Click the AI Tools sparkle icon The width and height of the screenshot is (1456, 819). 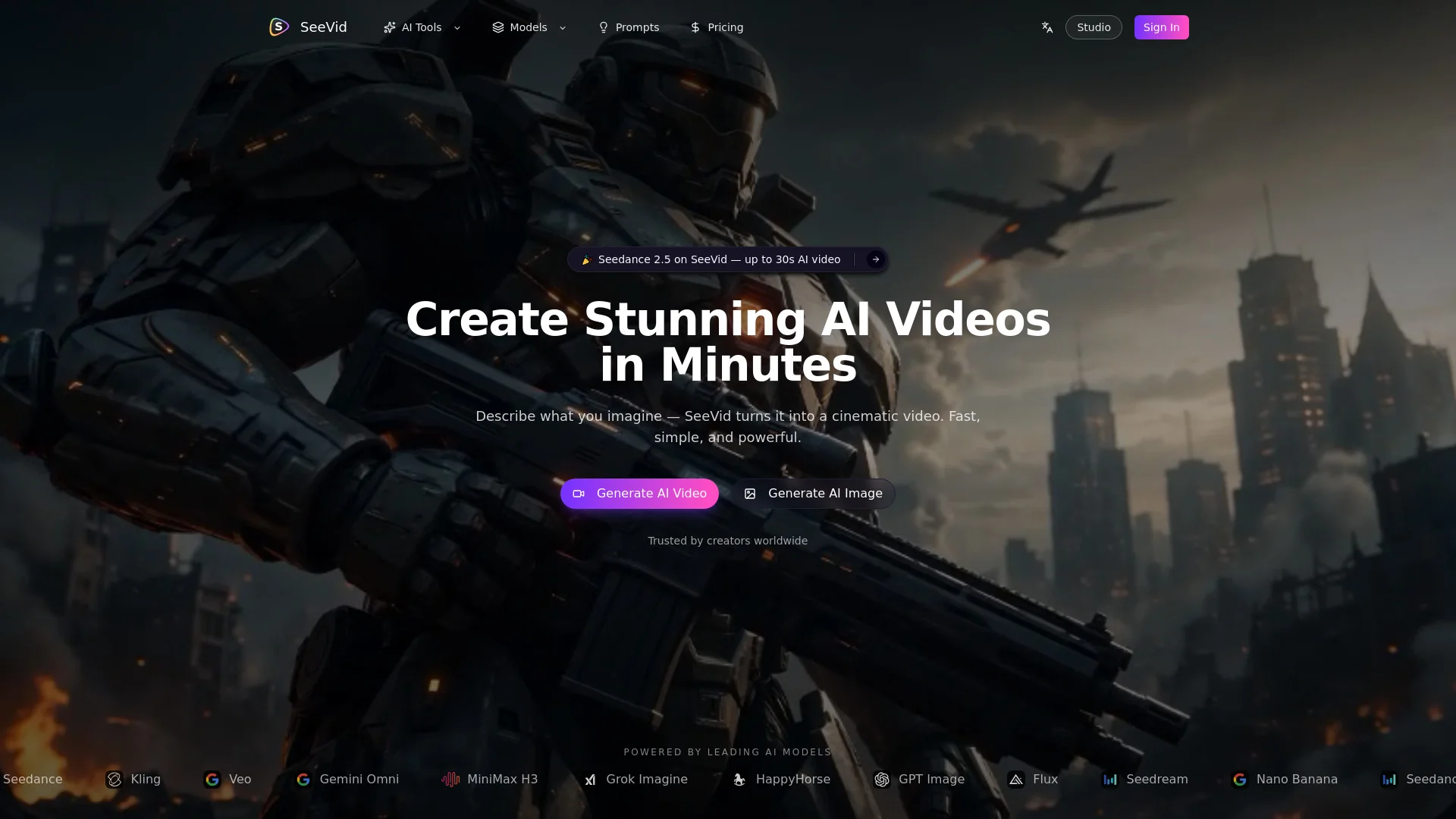pyautogui.click(x=390, y=27)
